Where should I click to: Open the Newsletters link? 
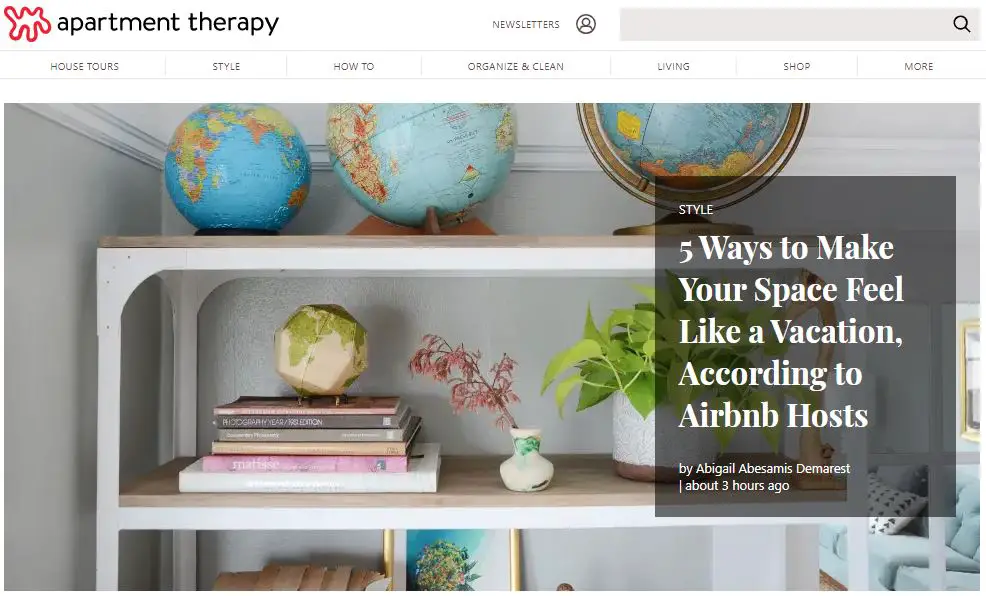click(526, 25)
